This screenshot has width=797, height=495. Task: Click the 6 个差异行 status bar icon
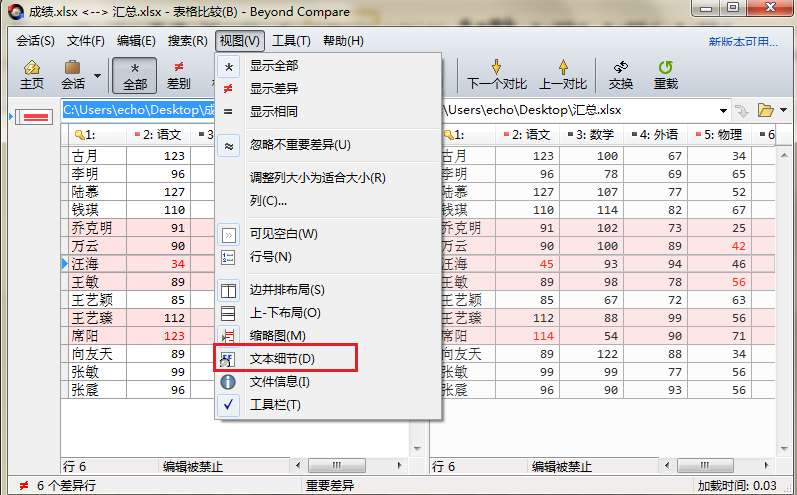click(x=23, y=485)
